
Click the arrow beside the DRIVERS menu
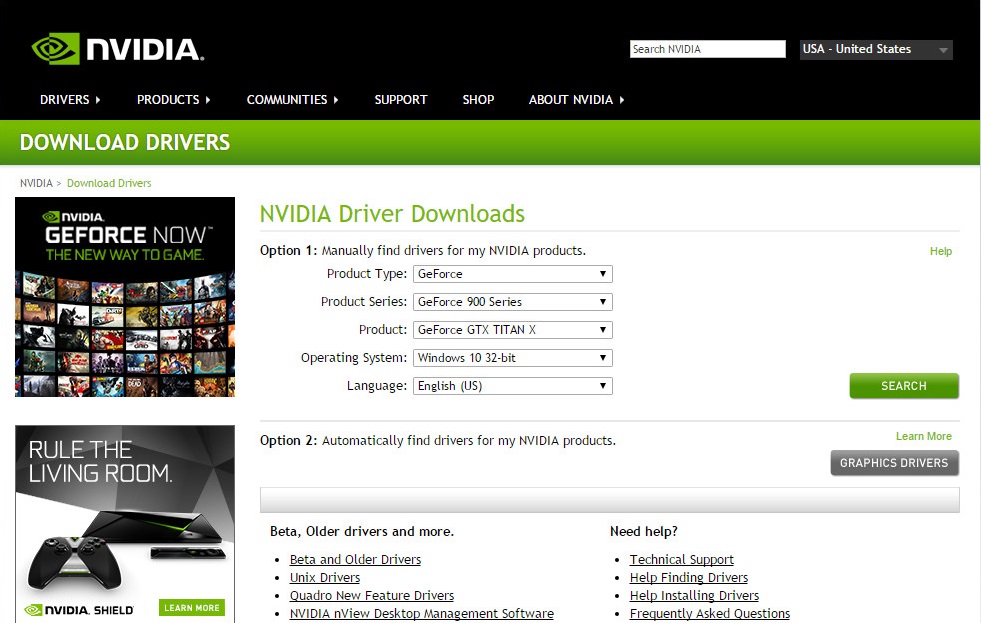(x=98, y=99)
